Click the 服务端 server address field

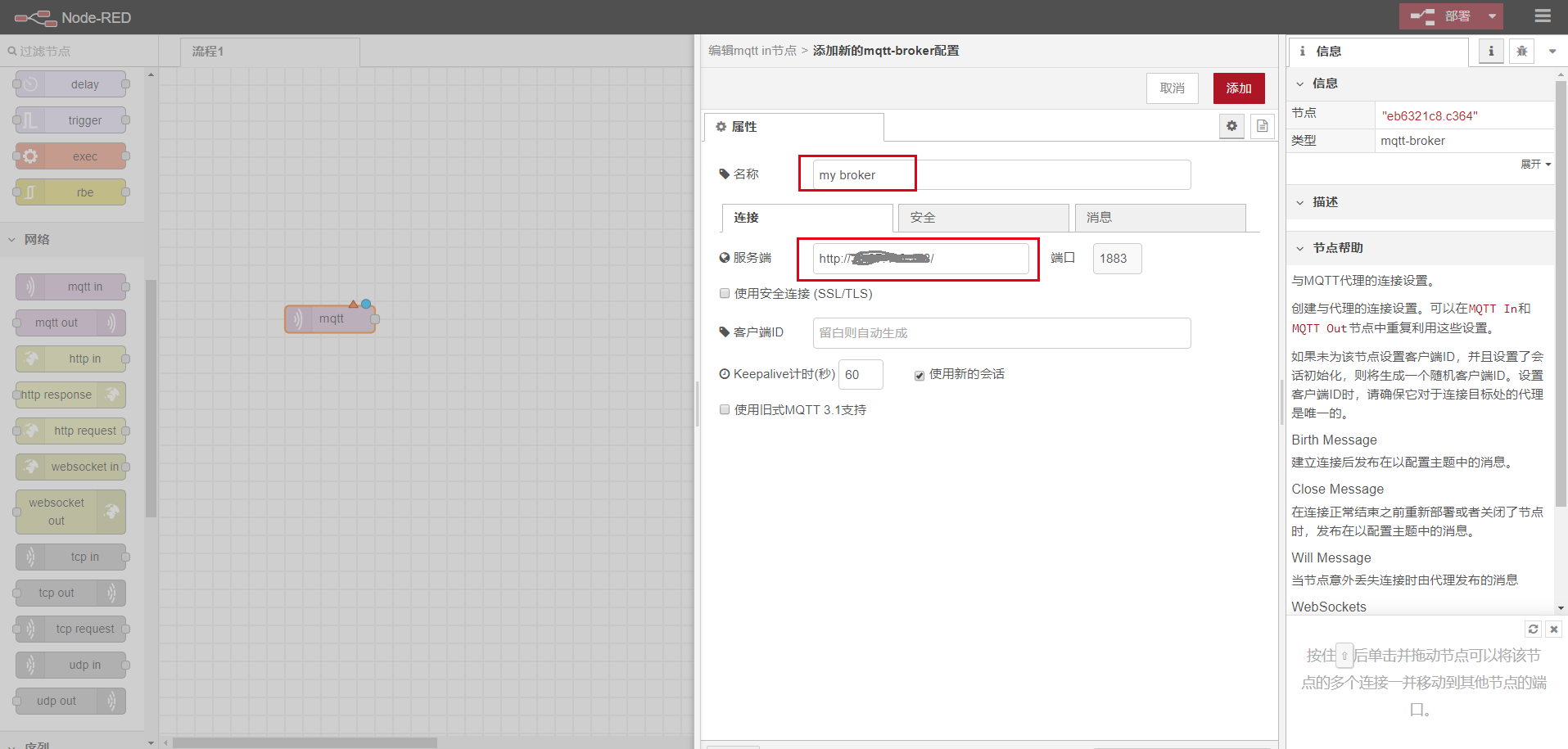tap(920, 259)
